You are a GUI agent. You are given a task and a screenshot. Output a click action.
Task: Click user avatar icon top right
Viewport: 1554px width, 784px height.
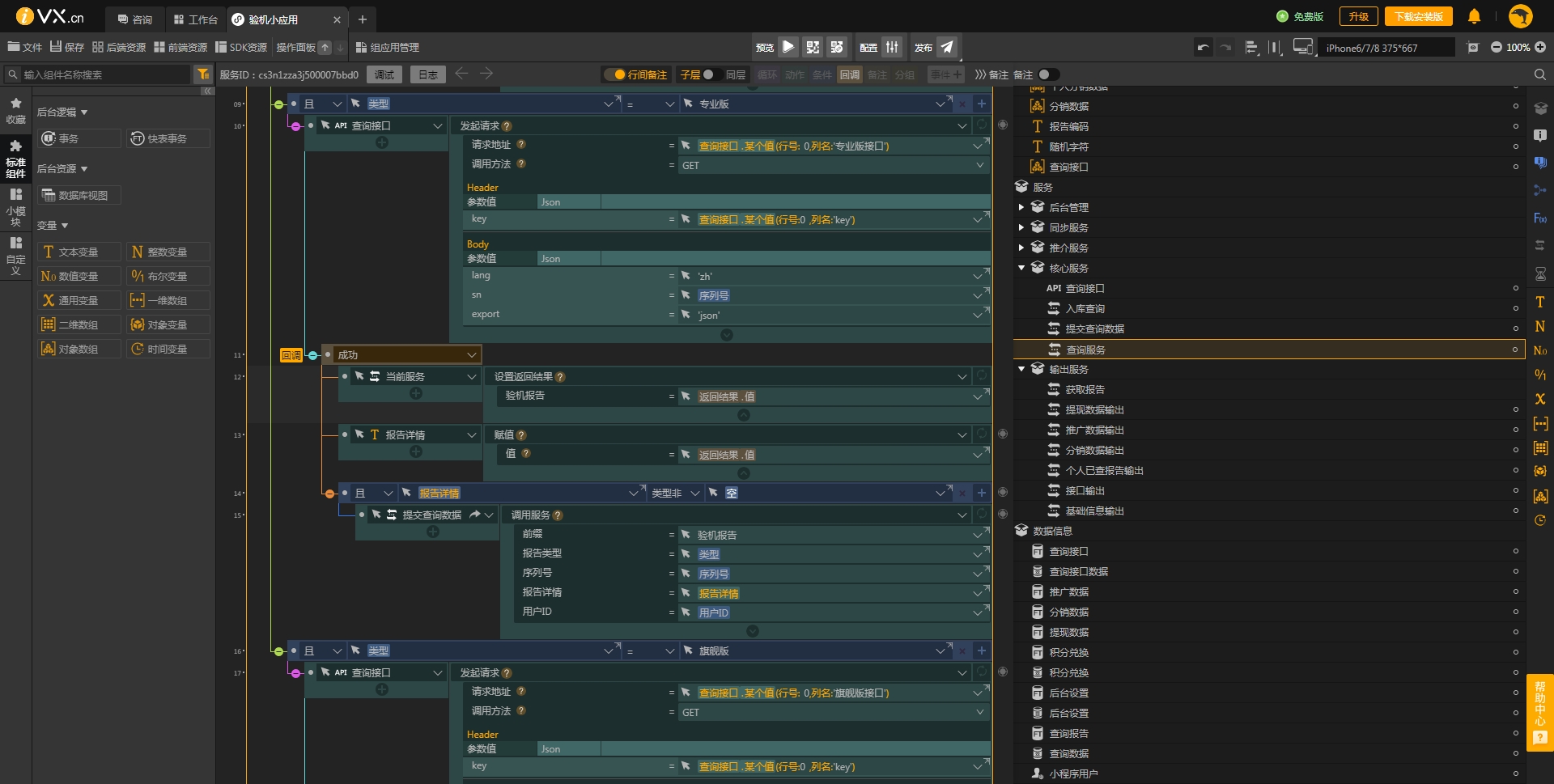1521,16
